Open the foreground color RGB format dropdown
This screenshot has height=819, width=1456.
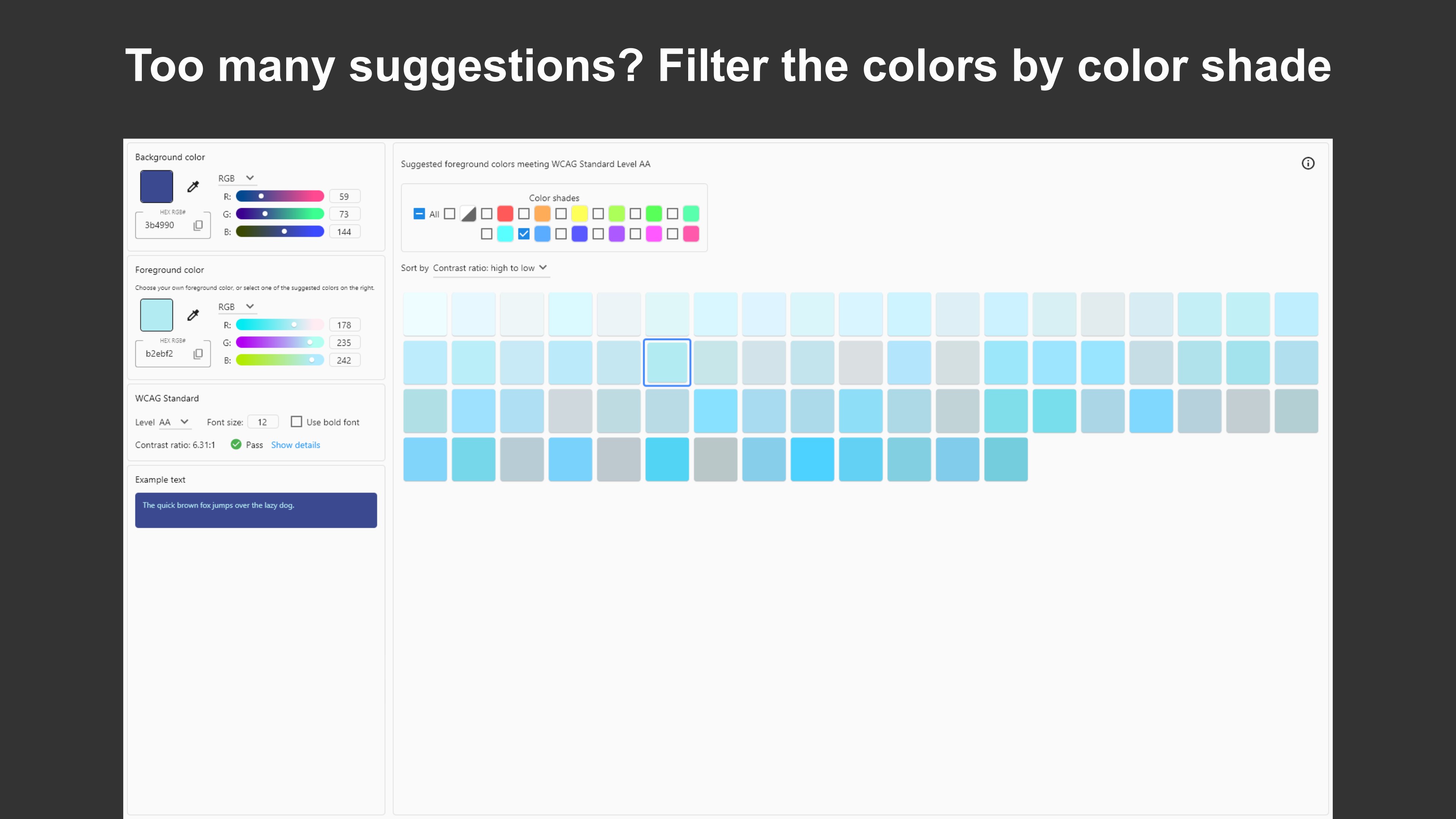(x=236, y=306)
